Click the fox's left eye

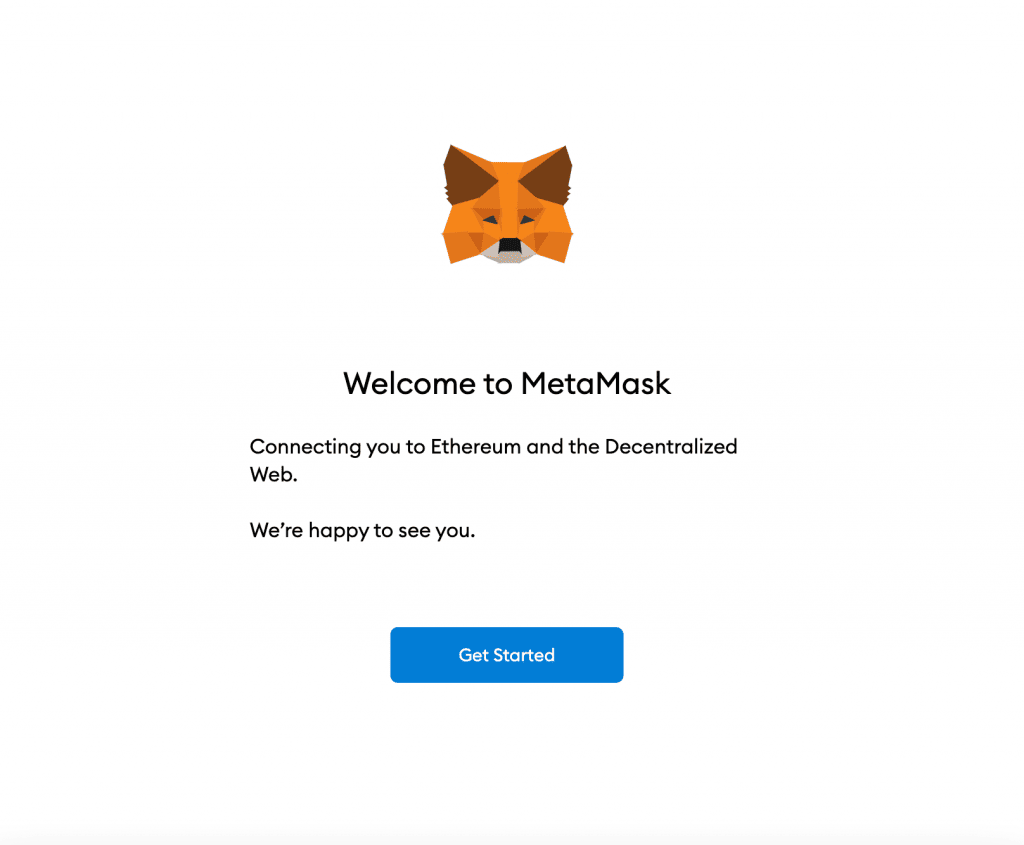[x=490, y=220]
